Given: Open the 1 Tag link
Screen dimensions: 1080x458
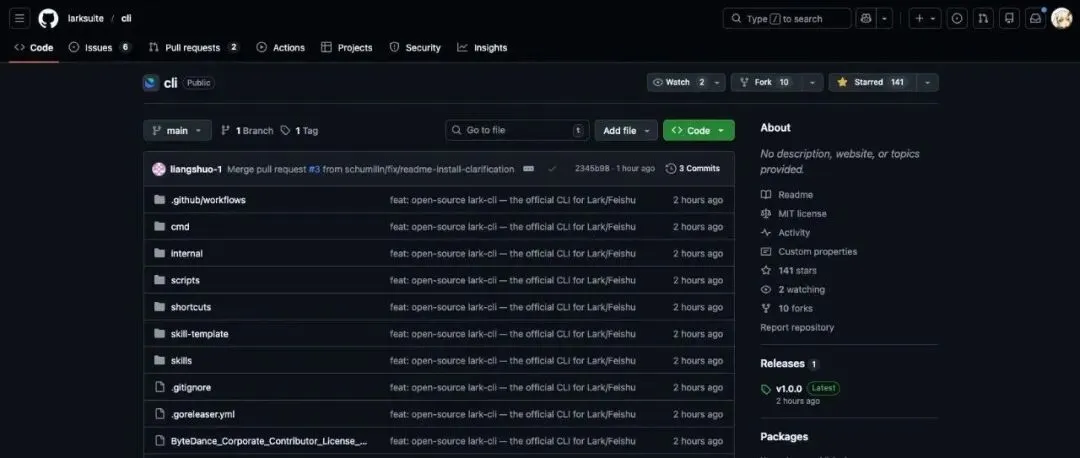Looking at the screenshot, I should 300,131.
